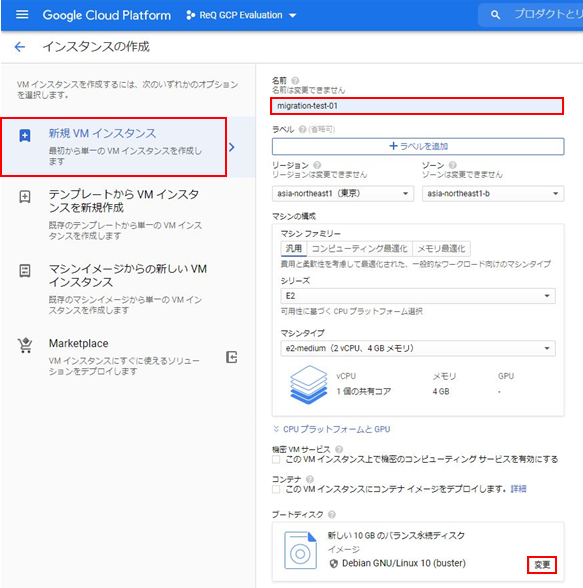Image resolution: width=583 pixels, height=588 pixels.
Task: Open the region dropdown asia-northeast1 (東京)
Action: pos(343,194)
